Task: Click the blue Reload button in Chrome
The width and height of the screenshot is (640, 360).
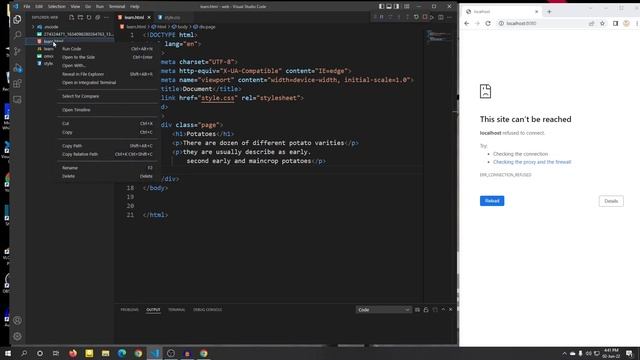Action: [492, 201]
